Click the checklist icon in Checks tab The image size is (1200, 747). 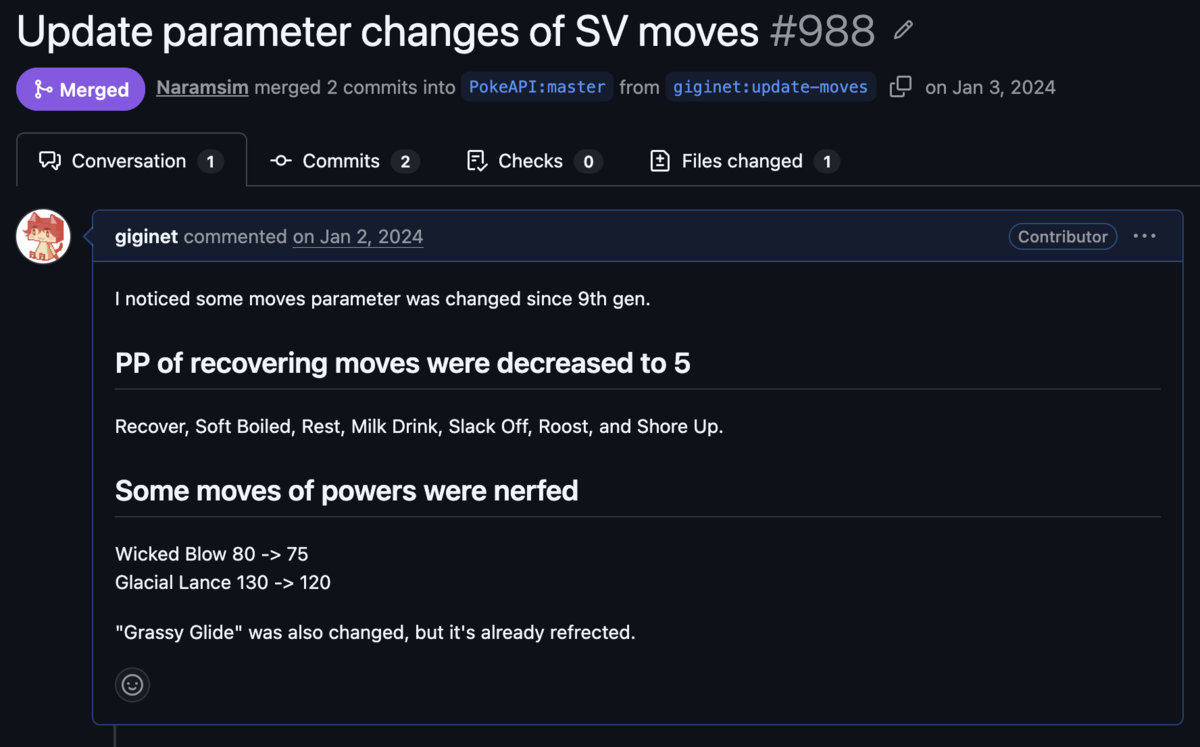click(x=477, y=161)
